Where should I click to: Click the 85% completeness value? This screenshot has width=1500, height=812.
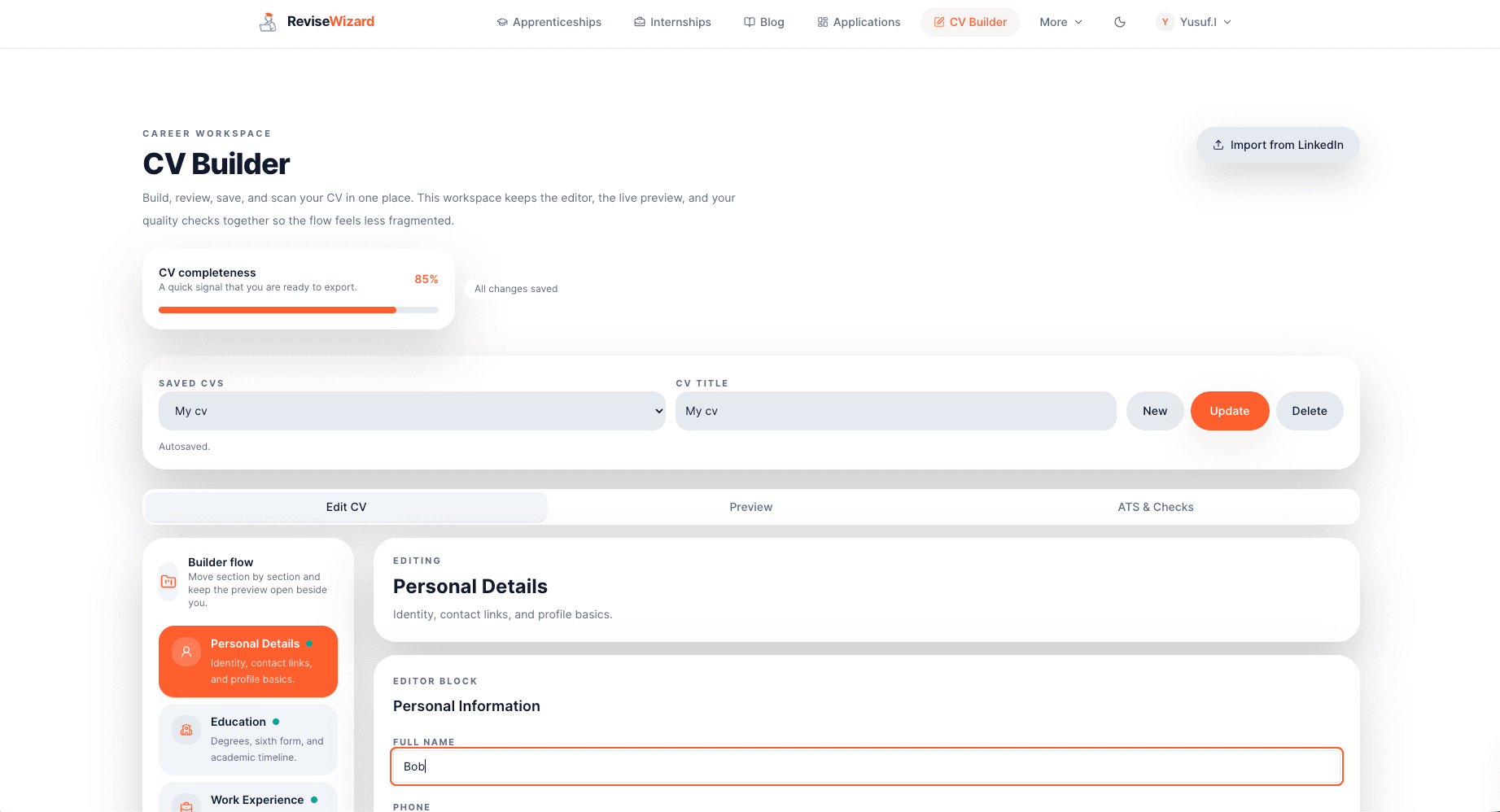click(426, 279)
